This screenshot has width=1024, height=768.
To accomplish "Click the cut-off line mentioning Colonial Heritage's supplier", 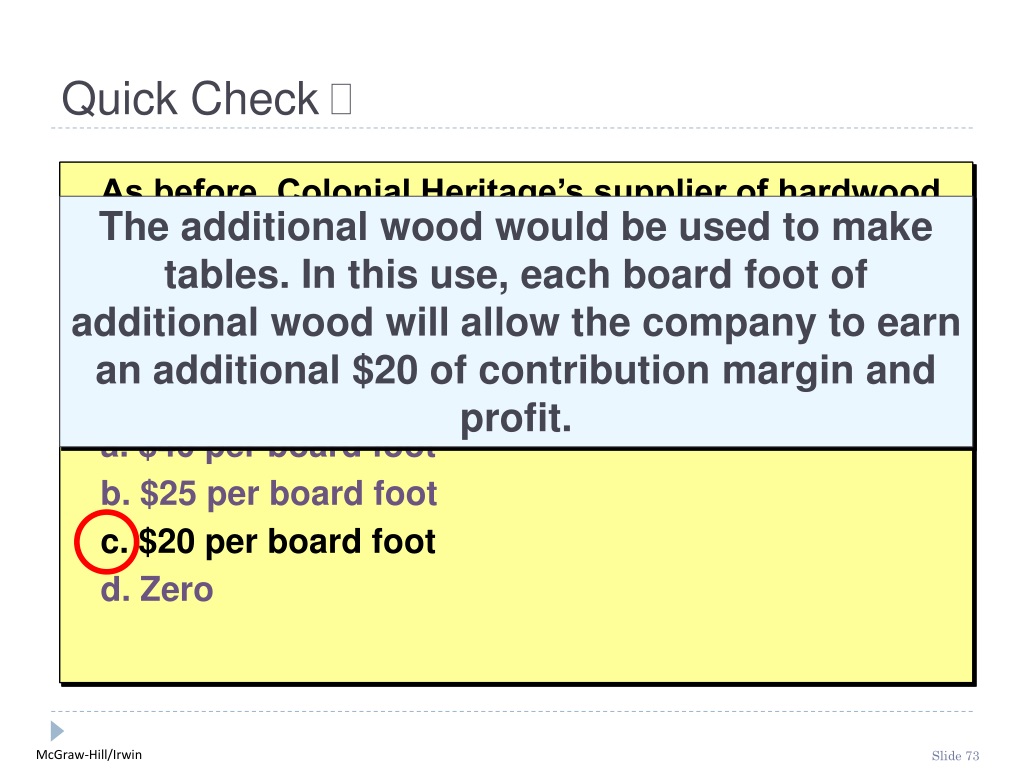I will coord(520,187).
